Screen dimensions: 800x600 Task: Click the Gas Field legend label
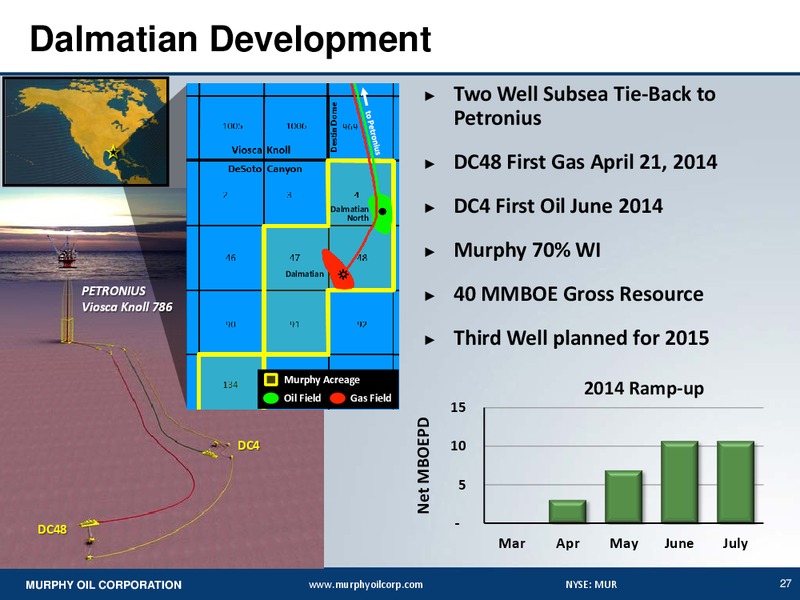pyautogui.click(x=370, y=398)
